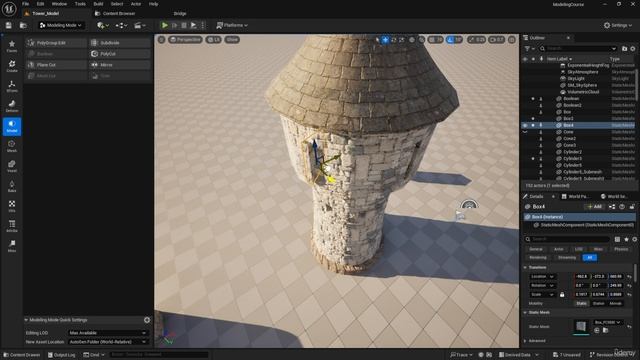Select the active Model tool category

12,126
